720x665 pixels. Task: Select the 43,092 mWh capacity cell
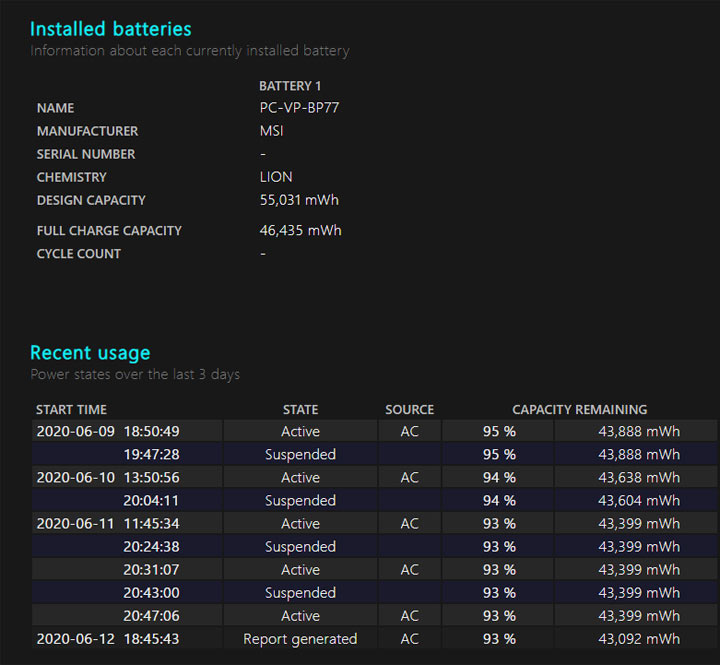tap(638, 639)
